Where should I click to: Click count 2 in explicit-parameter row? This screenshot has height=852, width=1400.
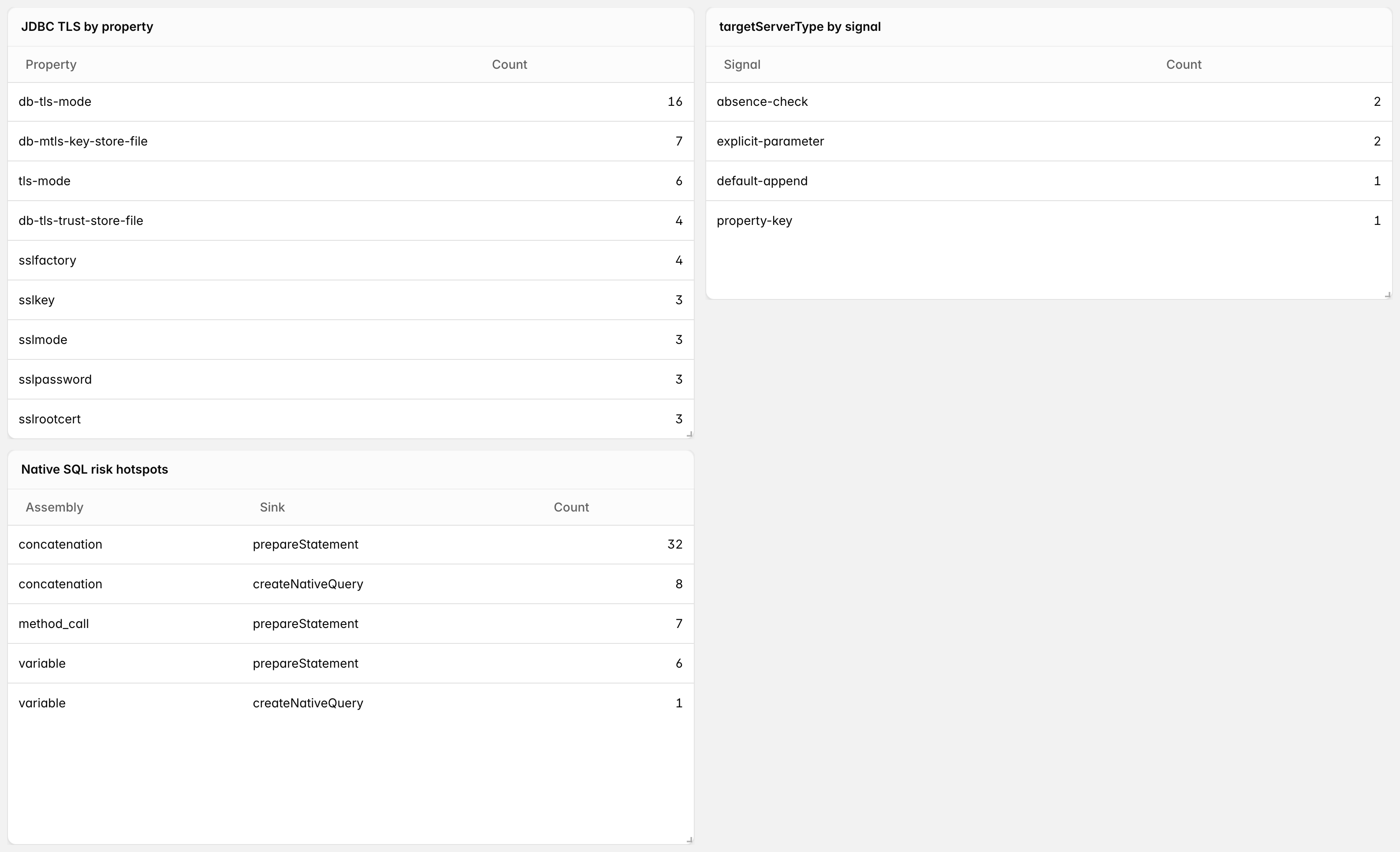pyautogui.click(x=1377, y=141)
